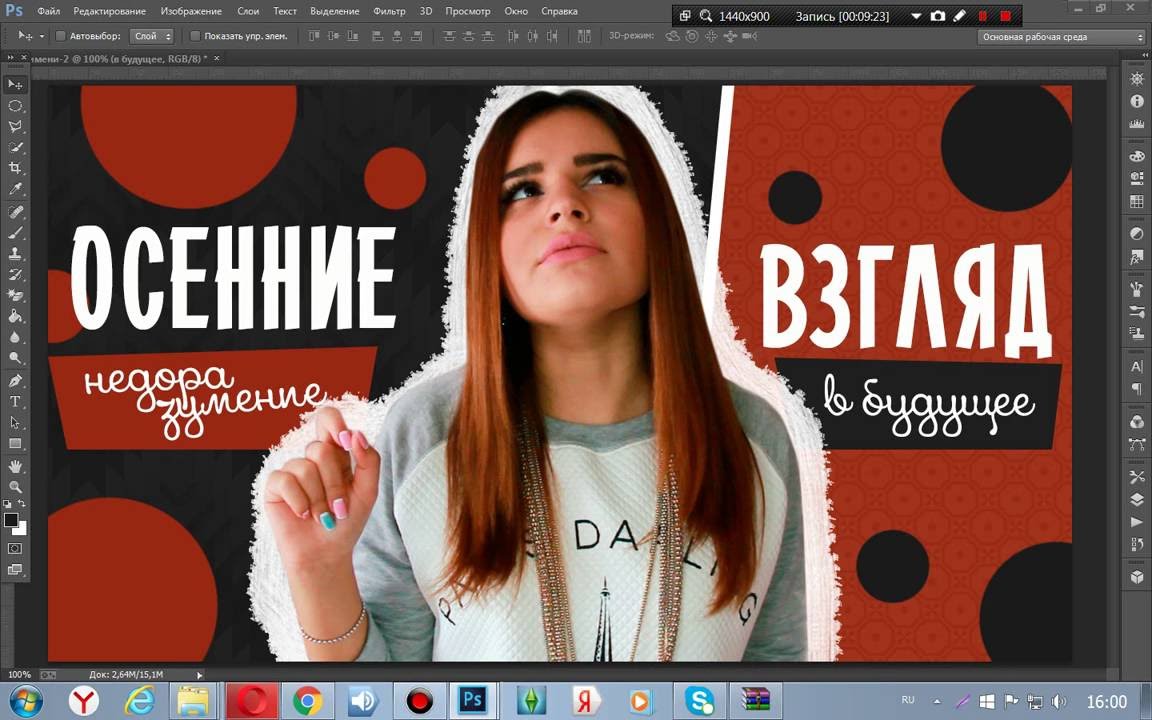Viewport: 1152px width, 720px height.
Task: Toggle Quick Mask mode
Action: tap(15, 548)
